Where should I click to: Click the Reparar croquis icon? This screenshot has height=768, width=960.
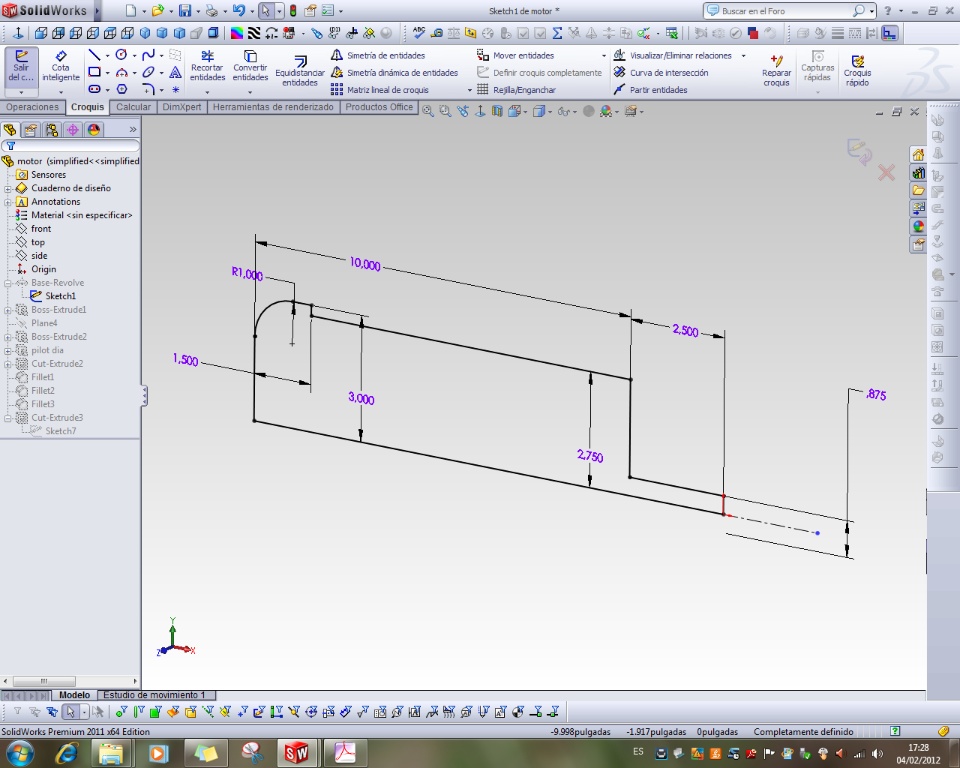[x=776, y=70]
